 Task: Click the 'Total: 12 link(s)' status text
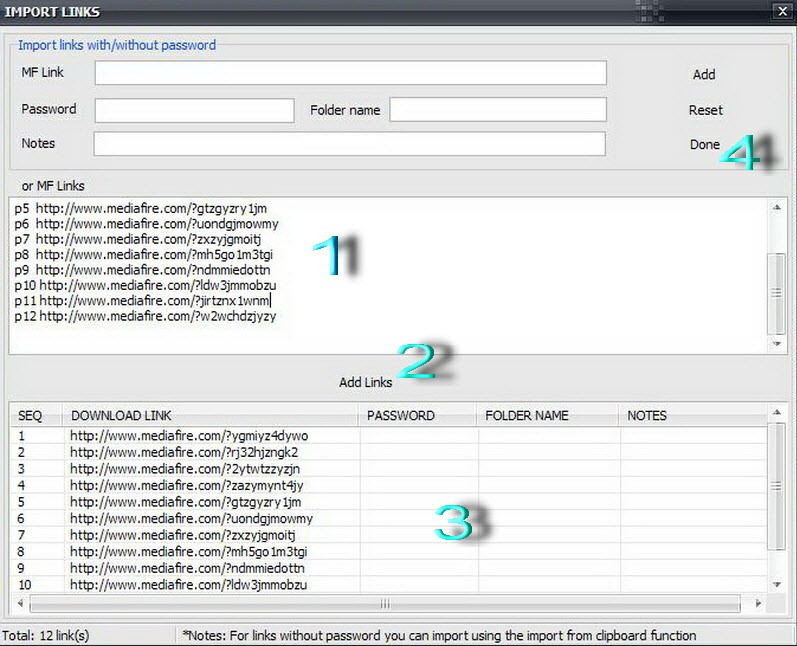[46, 635]
